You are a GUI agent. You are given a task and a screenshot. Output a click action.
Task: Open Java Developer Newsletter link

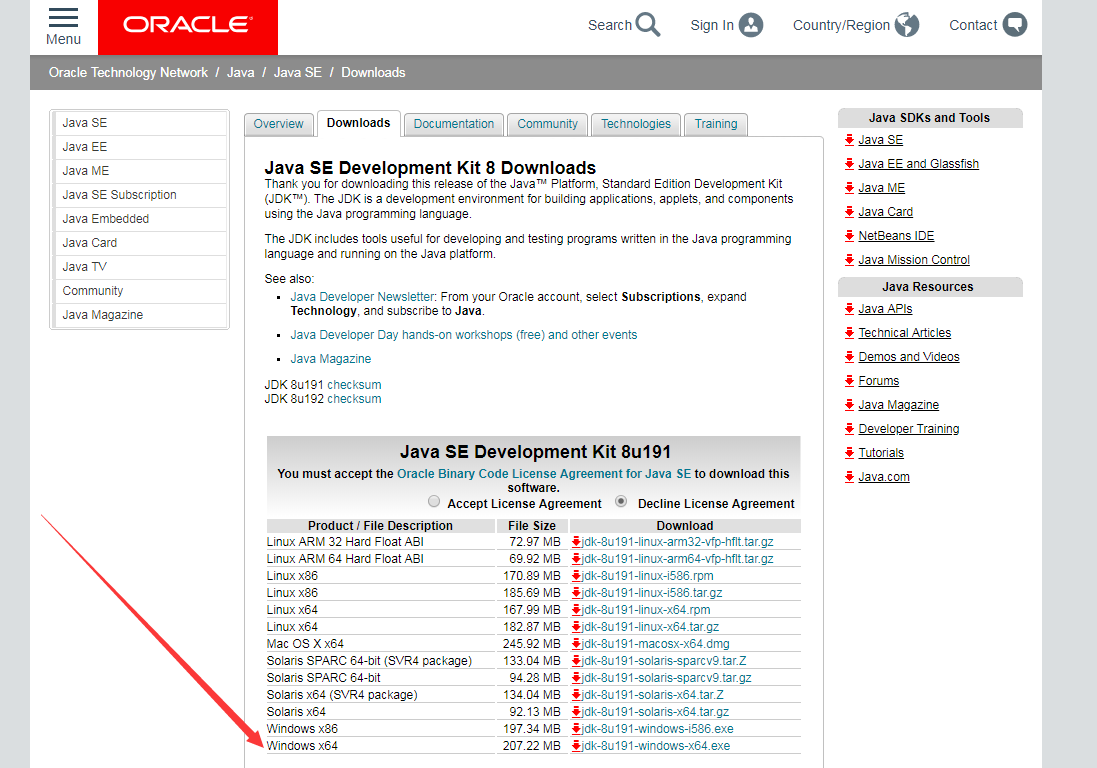point(362,297)
